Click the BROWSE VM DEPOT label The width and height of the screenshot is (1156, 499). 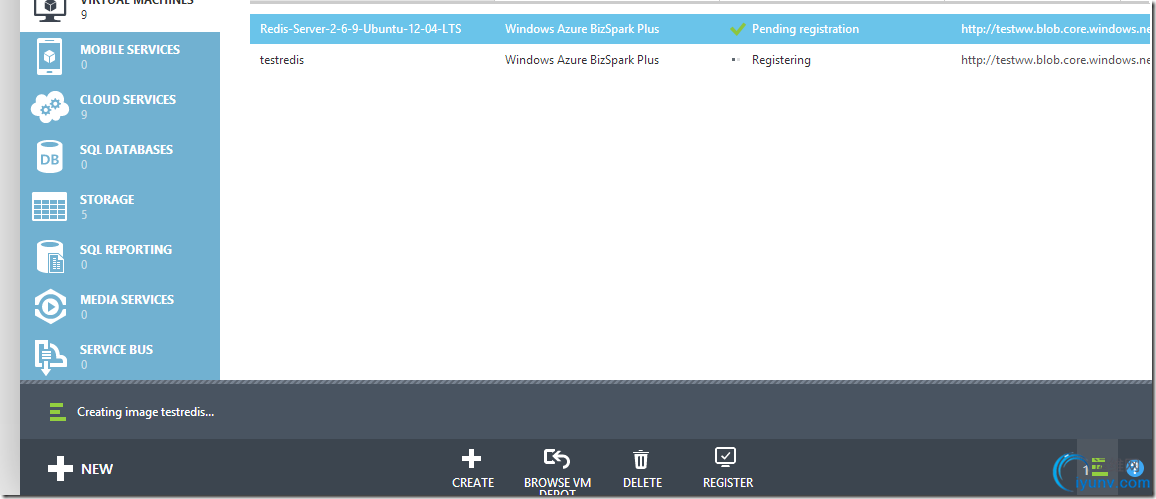point(557,487)
